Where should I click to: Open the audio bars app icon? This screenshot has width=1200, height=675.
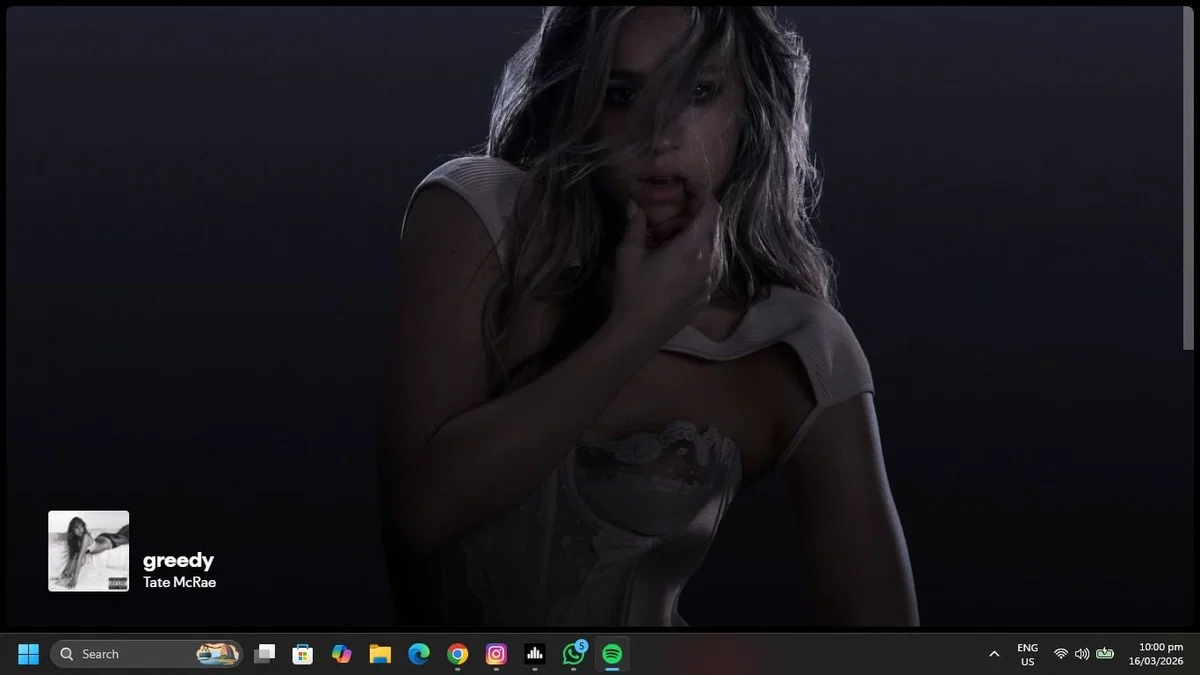click(535, 654)
